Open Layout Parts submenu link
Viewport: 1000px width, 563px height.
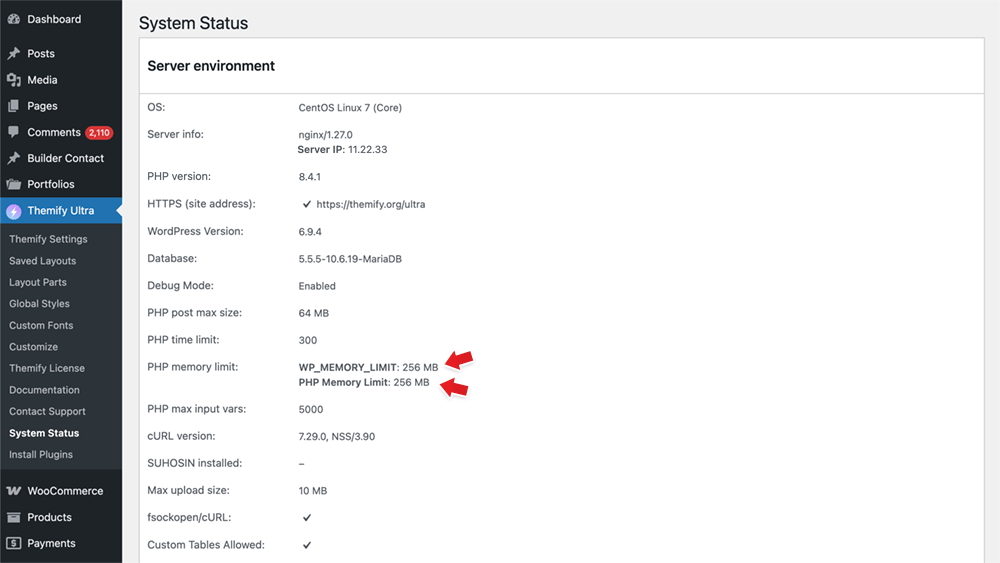click(38, 282)
